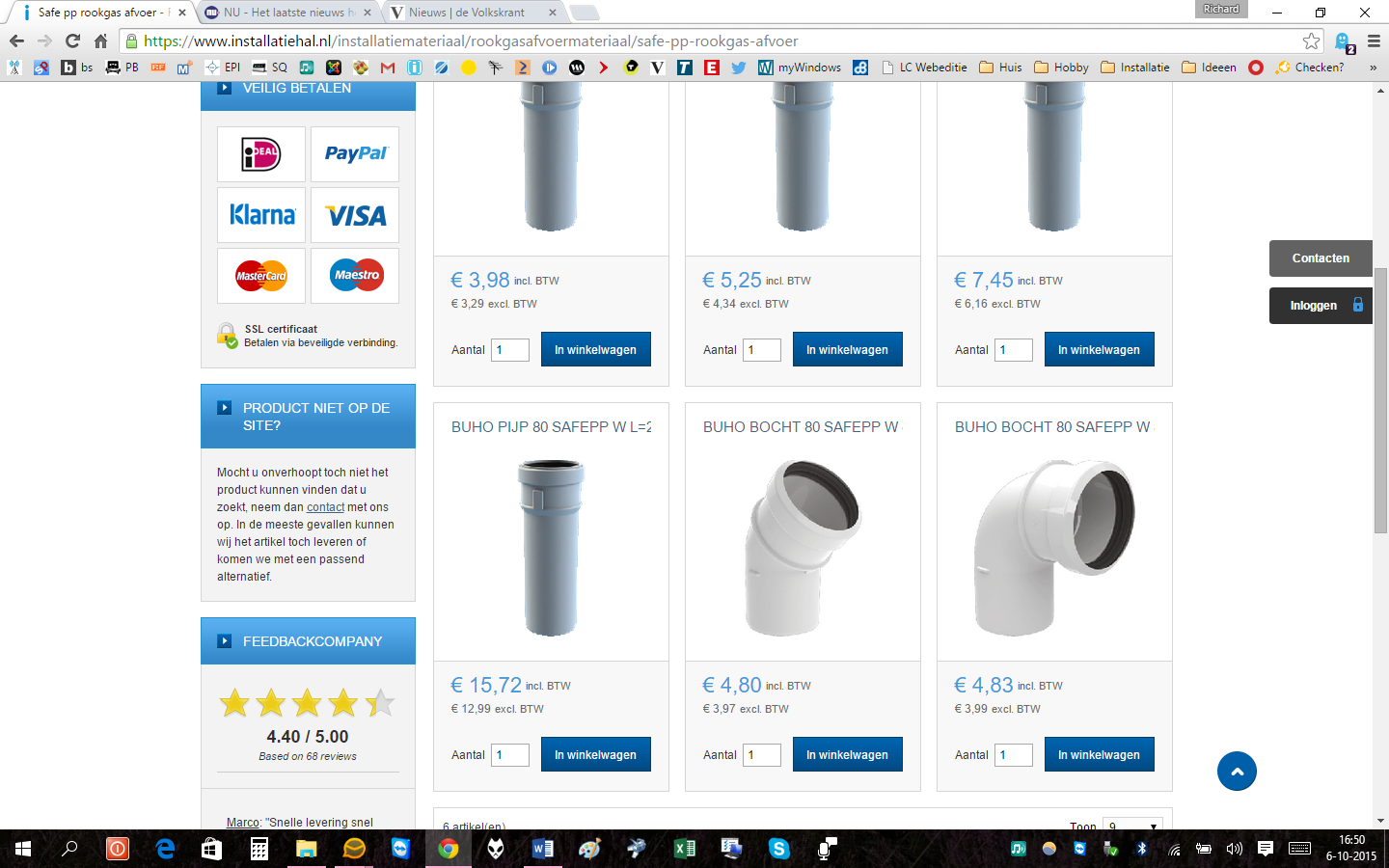
Task: Open the BUHO BOCHT 90-degree elbow thumbnail
Action: 1054,545
